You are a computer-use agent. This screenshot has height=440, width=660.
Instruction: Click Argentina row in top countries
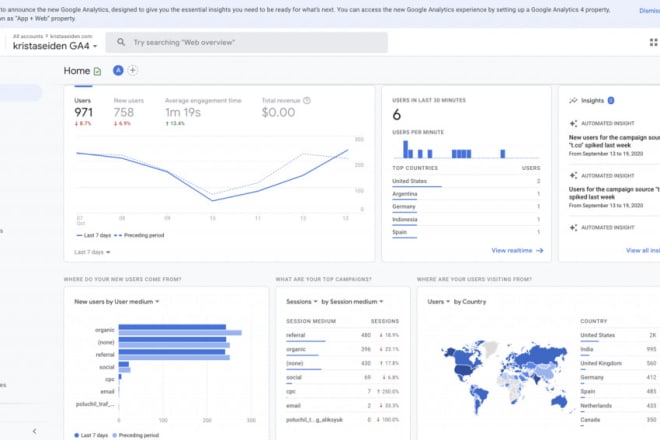point(466,194)
